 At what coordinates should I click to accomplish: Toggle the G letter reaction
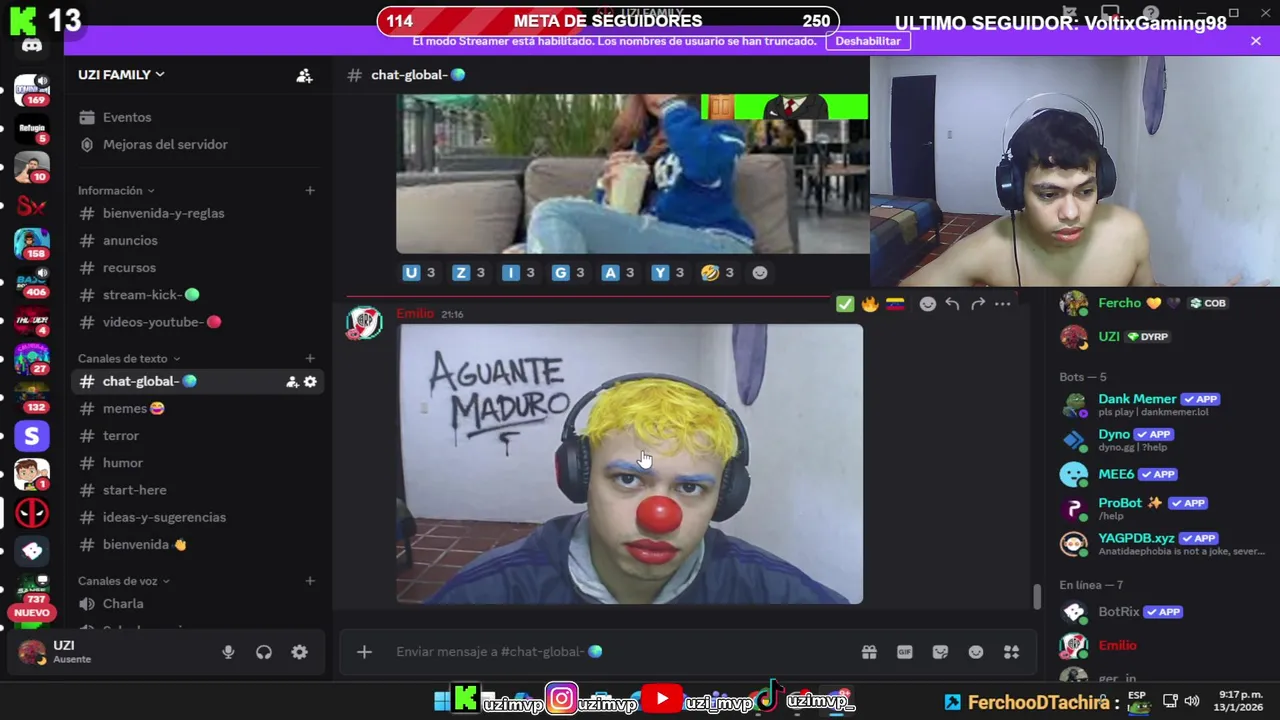pos(569,272)
